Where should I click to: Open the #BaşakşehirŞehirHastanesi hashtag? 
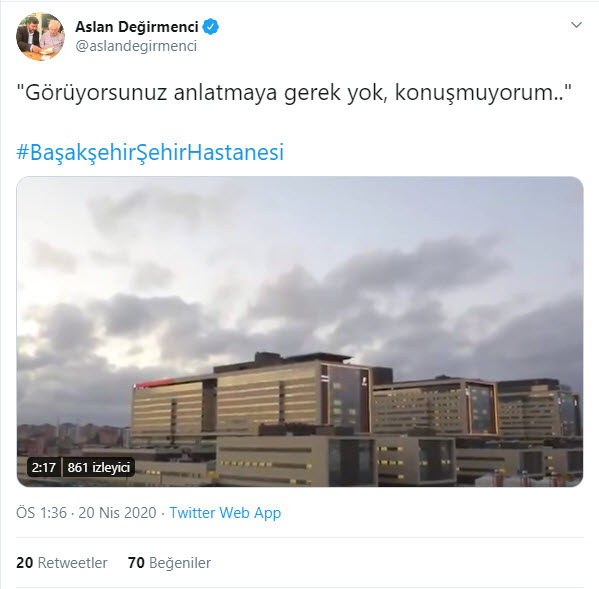click(150, 152)
